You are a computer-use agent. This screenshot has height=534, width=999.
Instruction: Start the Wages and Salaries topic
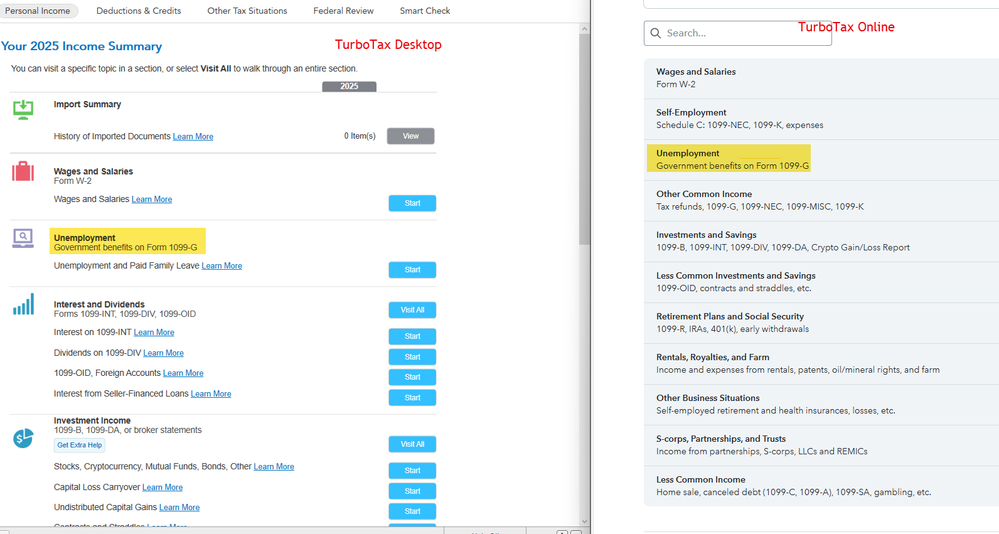pyautogui.click(x=412, y=203)
